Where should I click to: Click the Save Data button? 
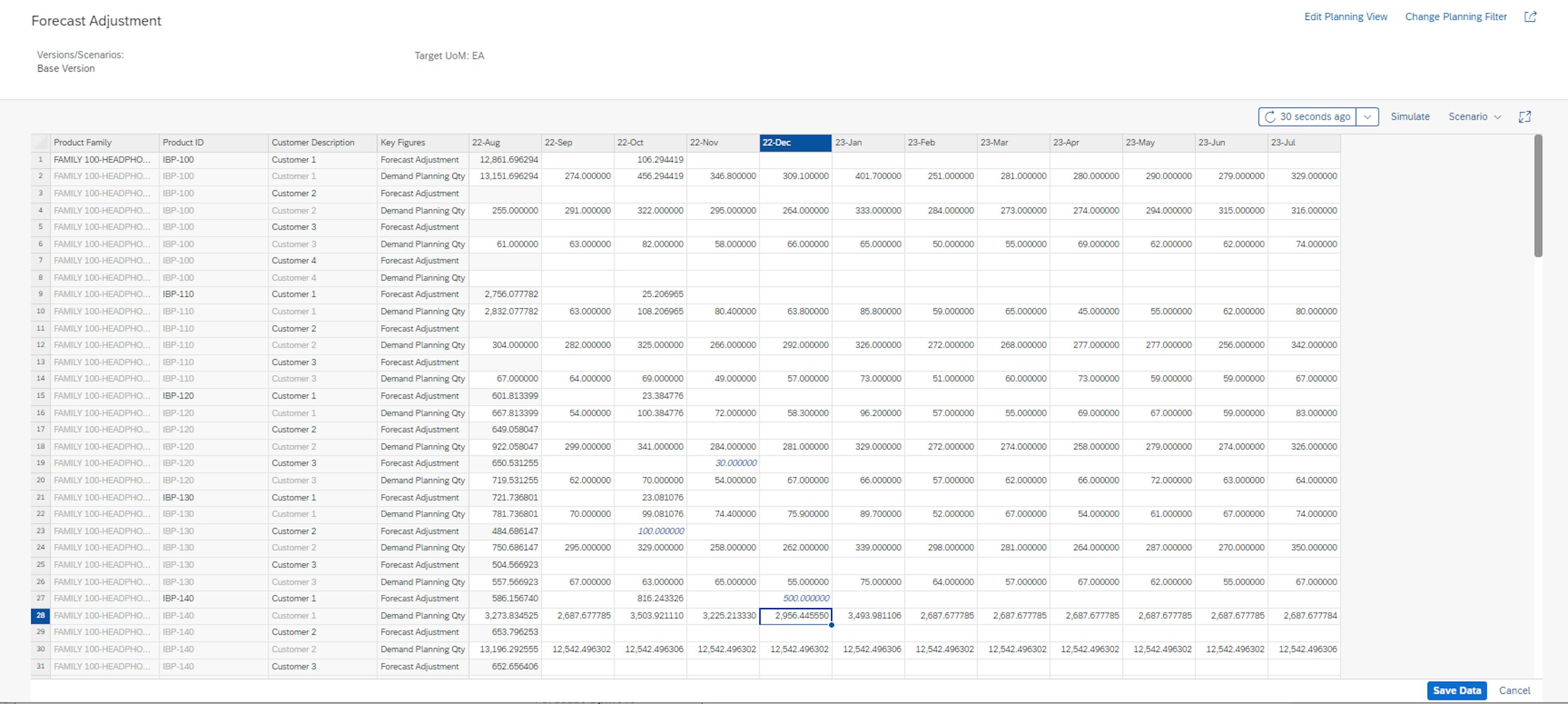(1457, 691)
